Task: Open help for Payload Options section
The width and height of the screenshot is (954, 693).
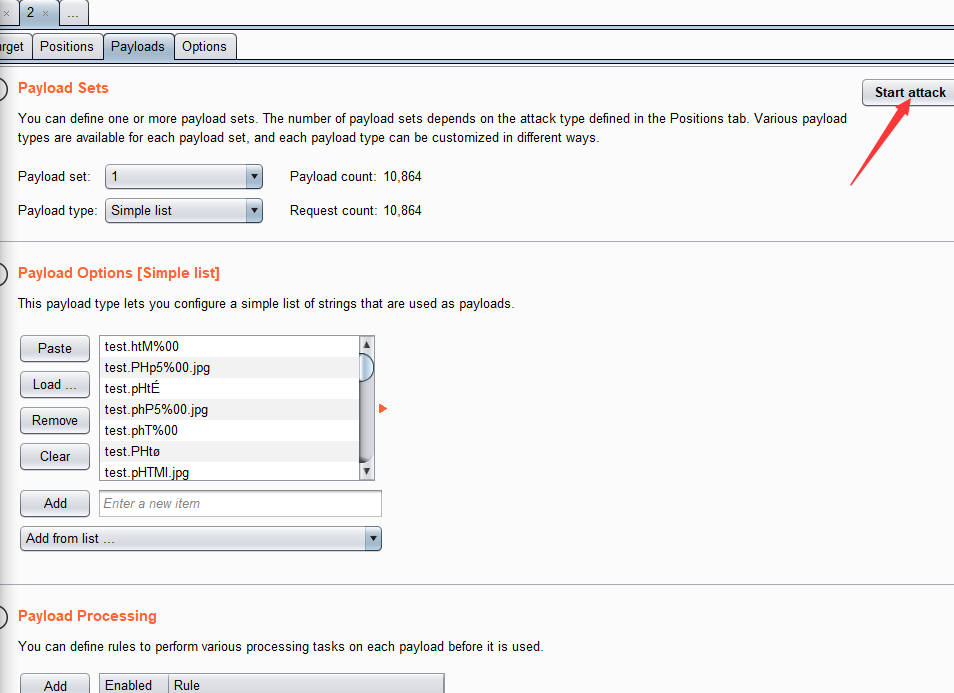Action: (3, 273)
